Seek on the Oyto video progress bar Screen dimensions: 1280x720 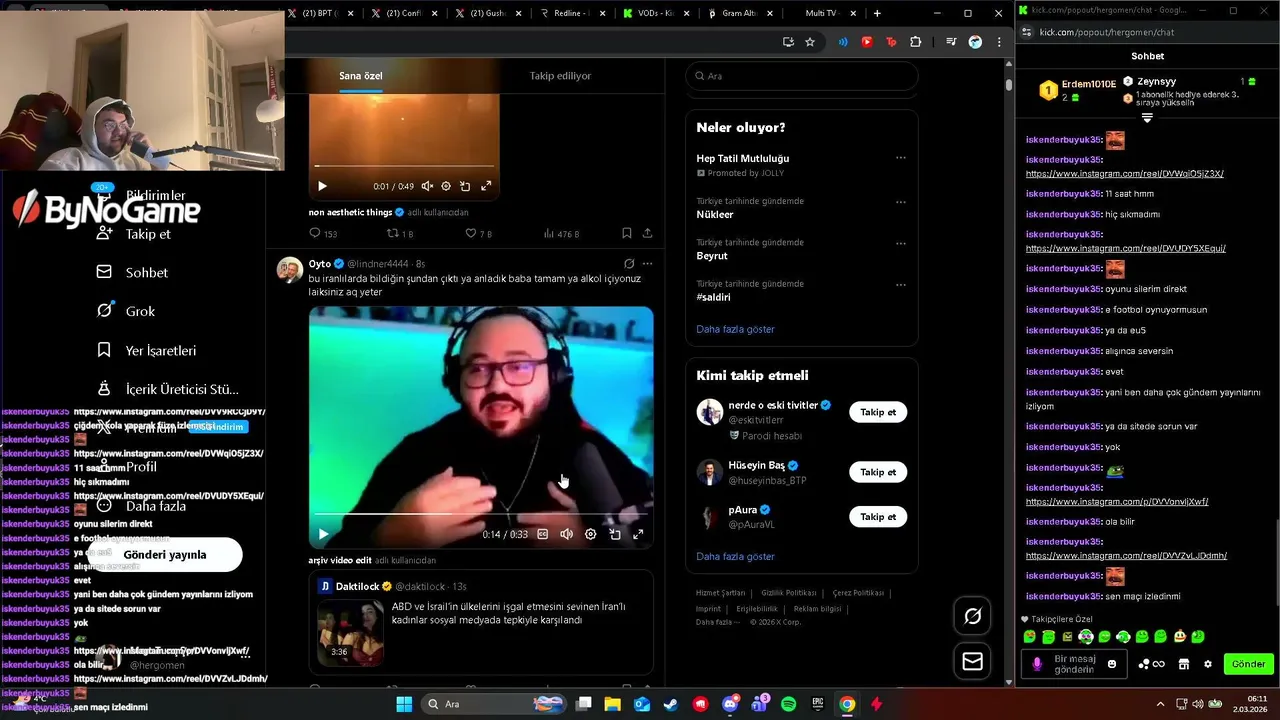point(481,515)
